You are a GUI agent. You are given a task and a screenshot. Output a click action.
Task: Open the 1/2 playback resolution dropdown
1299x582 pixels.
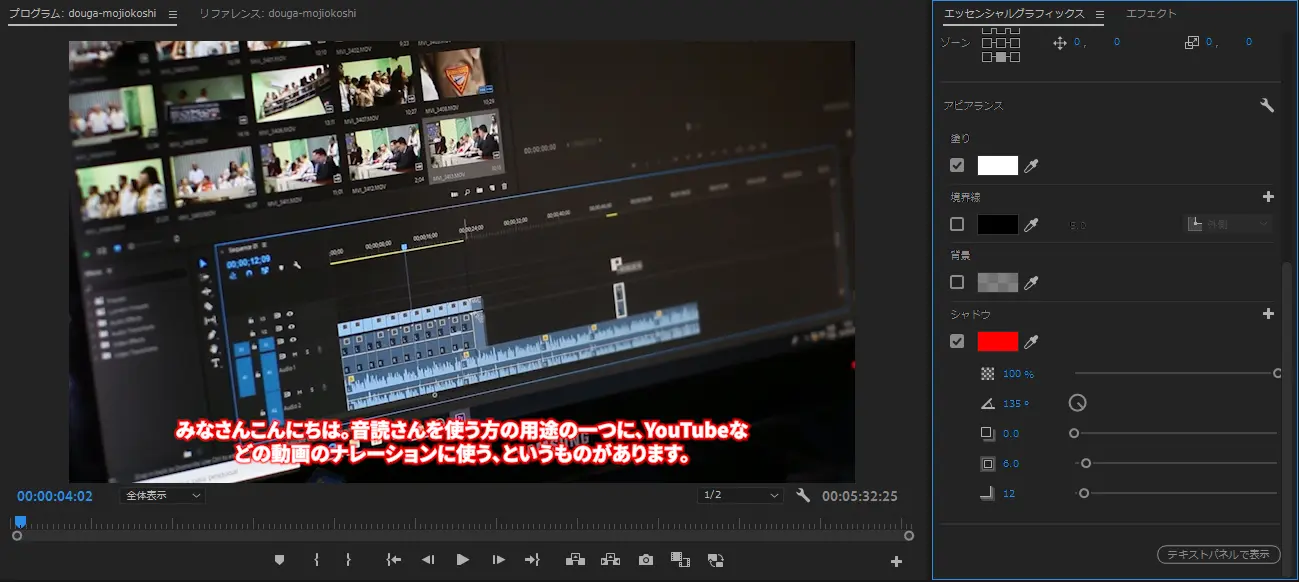click(x=740, y=495)
